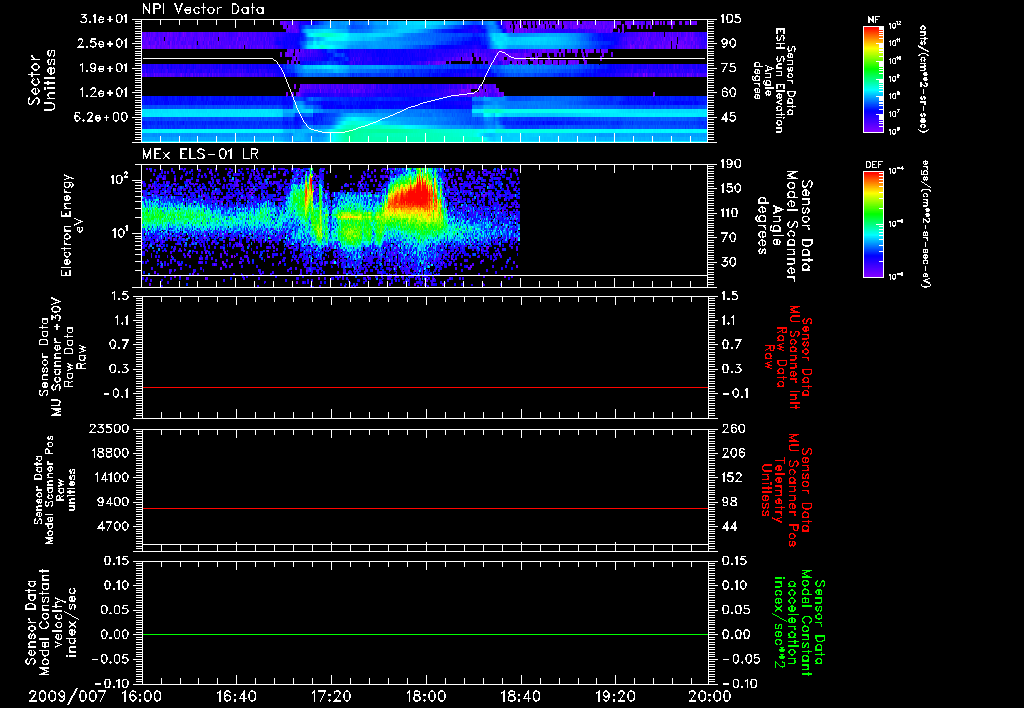Click the green line in velocity panel

(424, 634)
